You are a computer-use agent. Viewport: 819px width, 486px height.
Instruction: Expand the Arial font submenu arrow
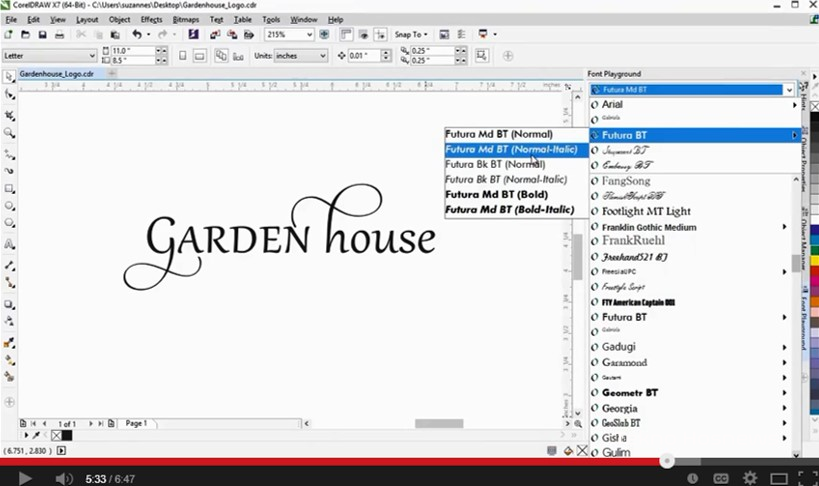pyautogui.click(x=794, y=105)
